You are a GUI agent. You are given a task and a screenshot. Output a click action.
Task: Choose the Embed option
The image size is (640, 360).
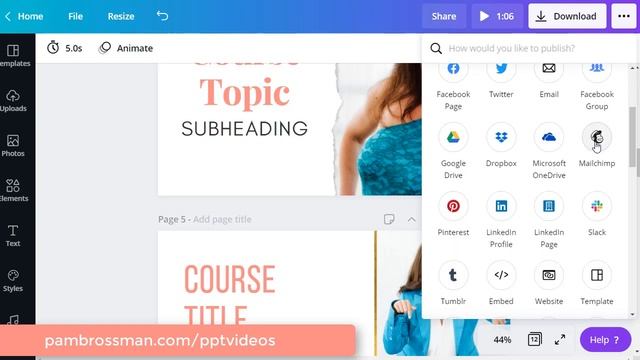[x=501, y=283]
